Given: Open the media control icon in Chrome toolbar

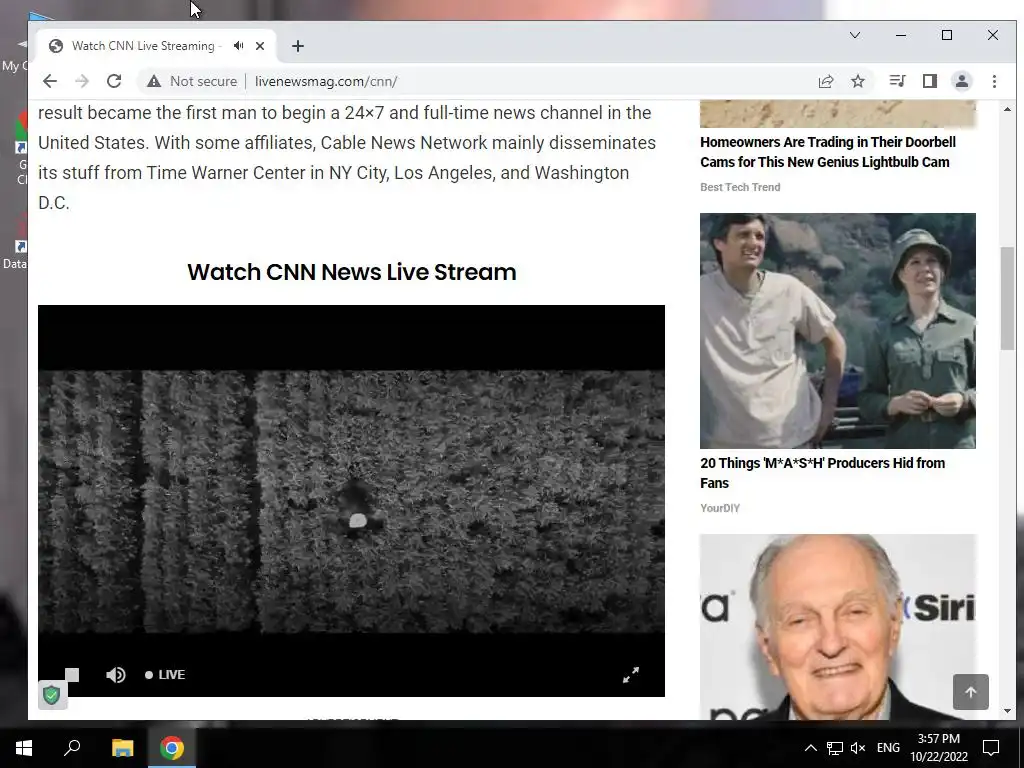Looking at the screenshot, I should click(x=897, y=81).
